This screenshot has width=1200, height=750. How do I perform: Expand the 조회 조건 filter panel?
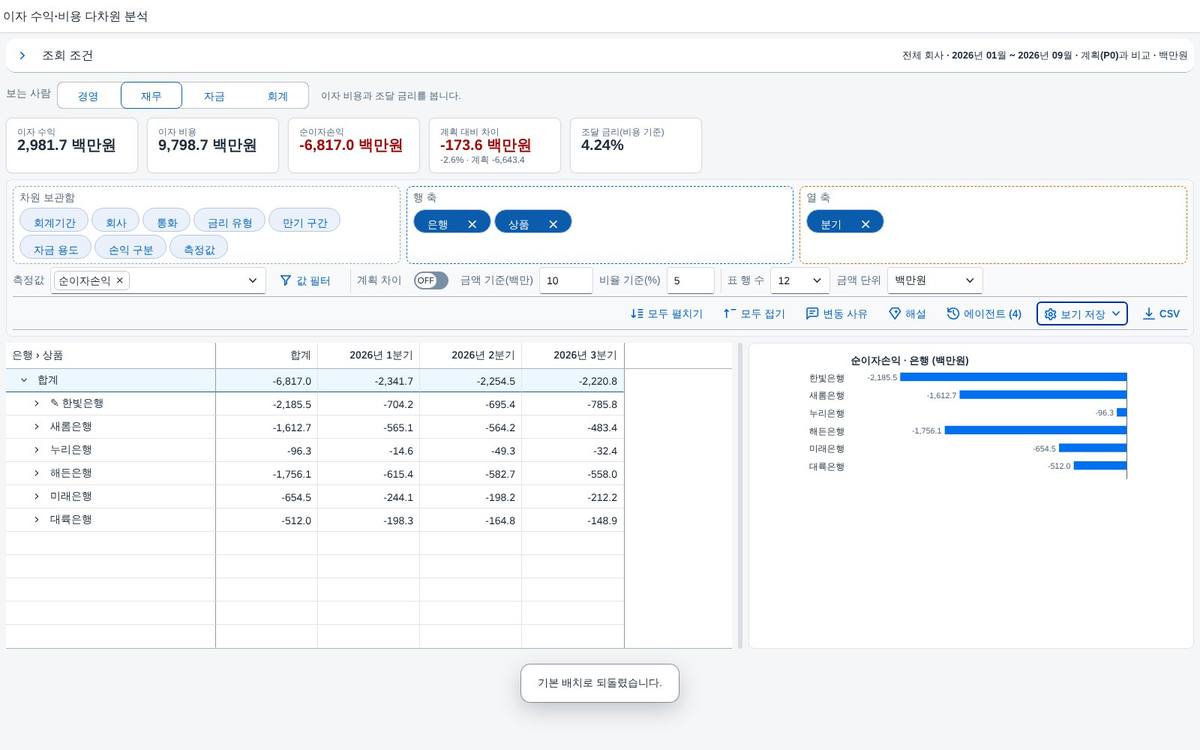coord(22,56)
